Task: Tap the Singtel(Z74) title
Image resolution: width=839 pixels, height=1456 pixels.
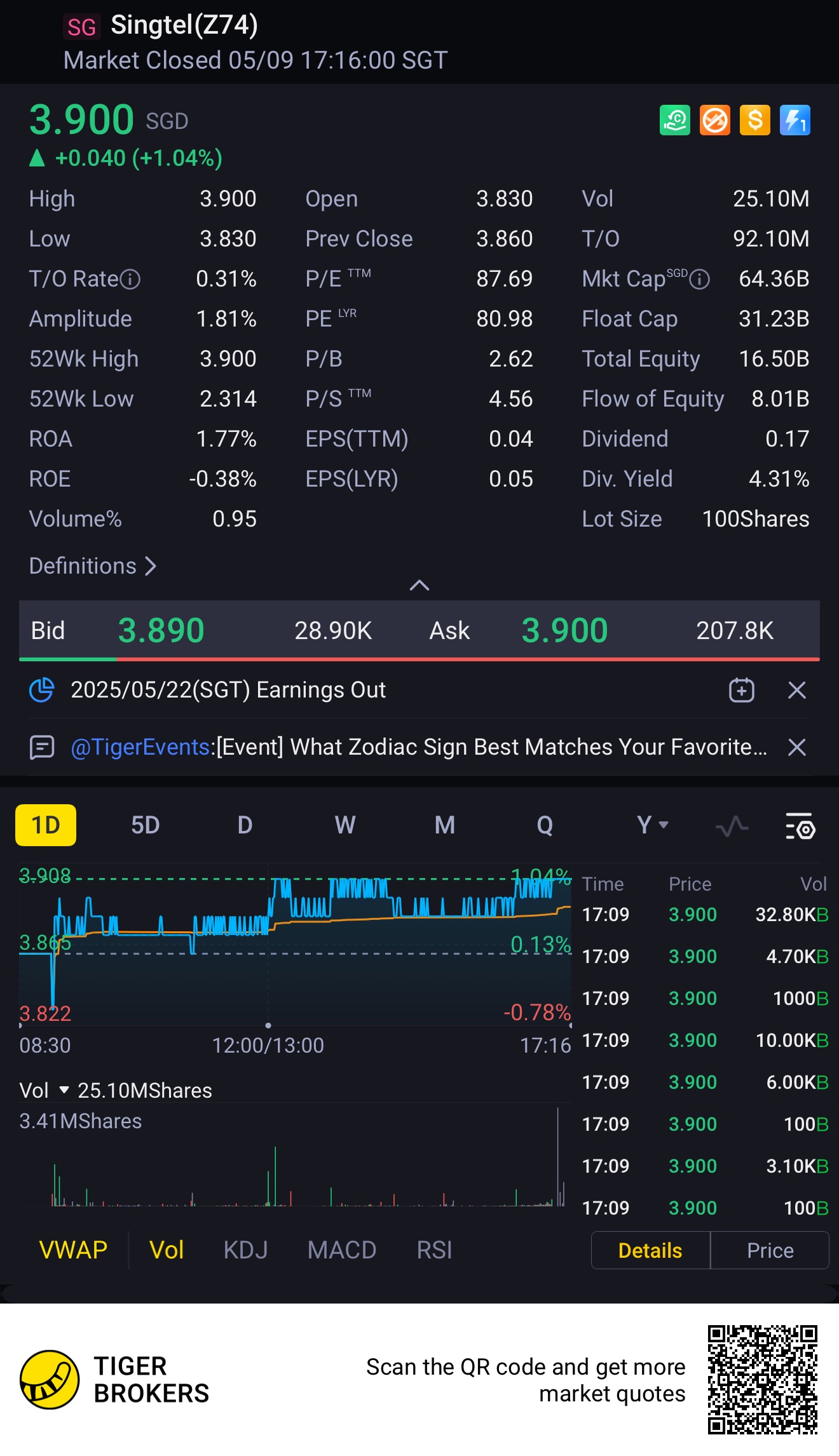Action: point(184,25)
